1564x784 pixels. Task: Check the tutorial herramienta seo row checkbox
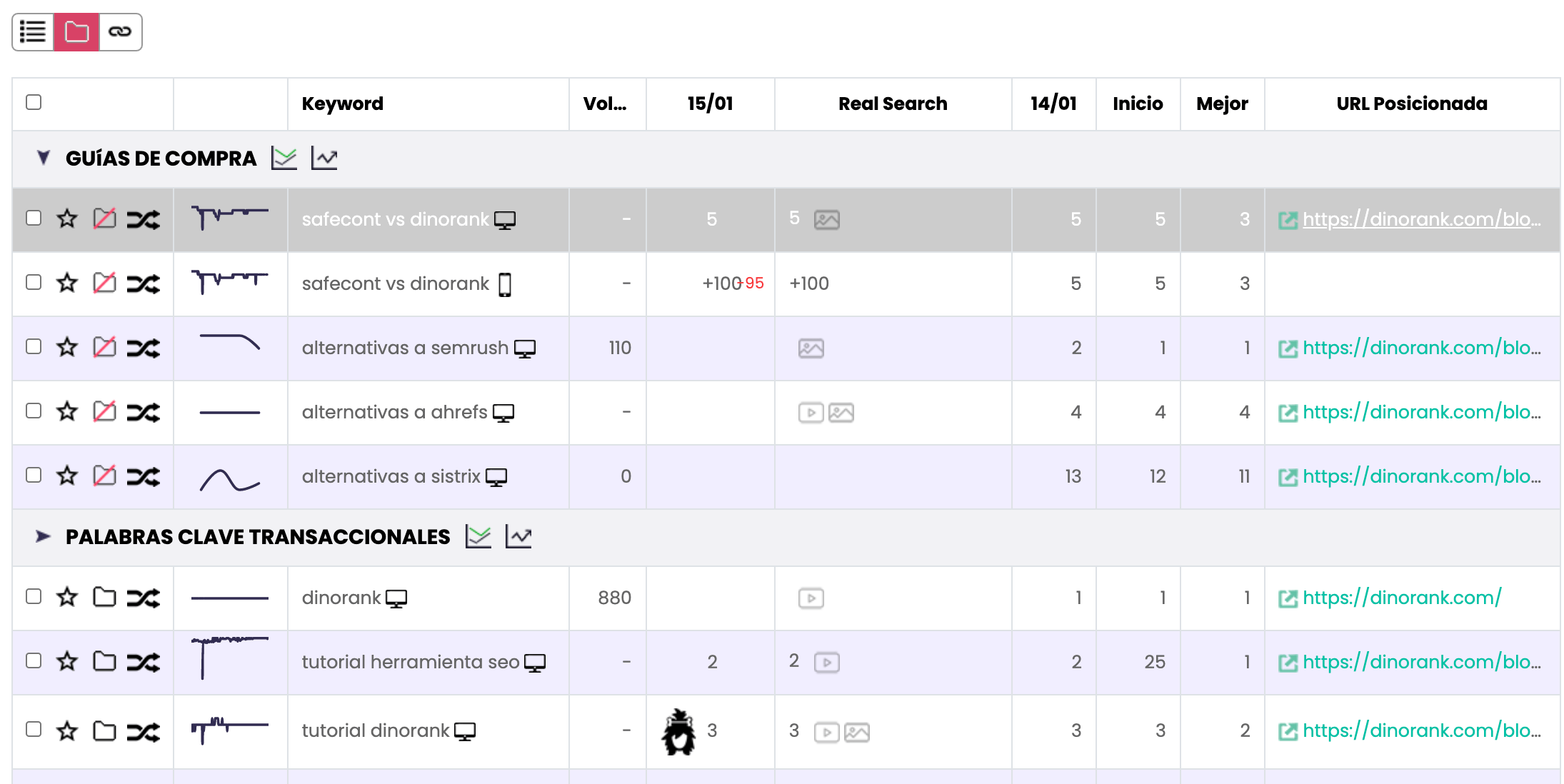(34, 660)
